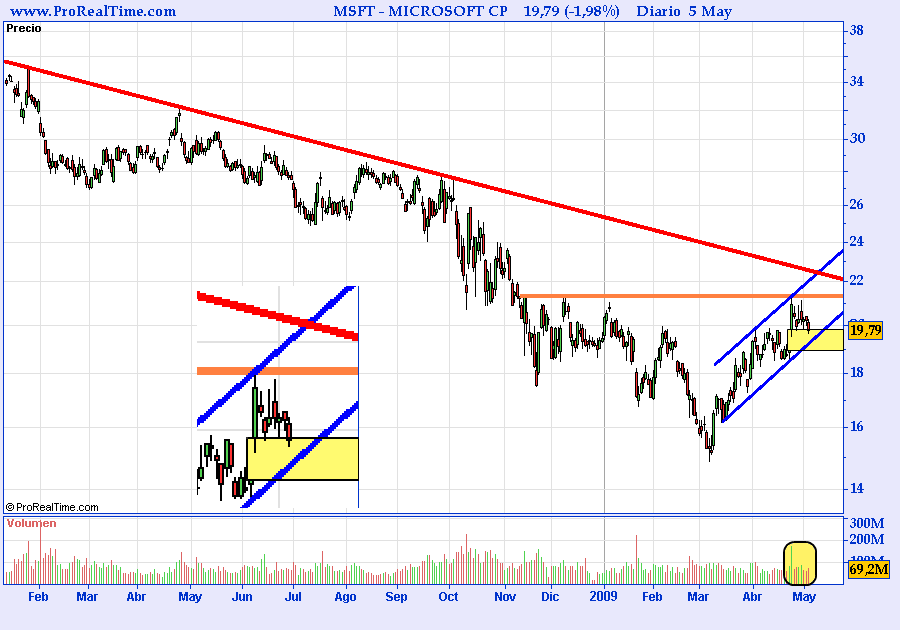Click the 38 price axis label

tap(856, 30)
